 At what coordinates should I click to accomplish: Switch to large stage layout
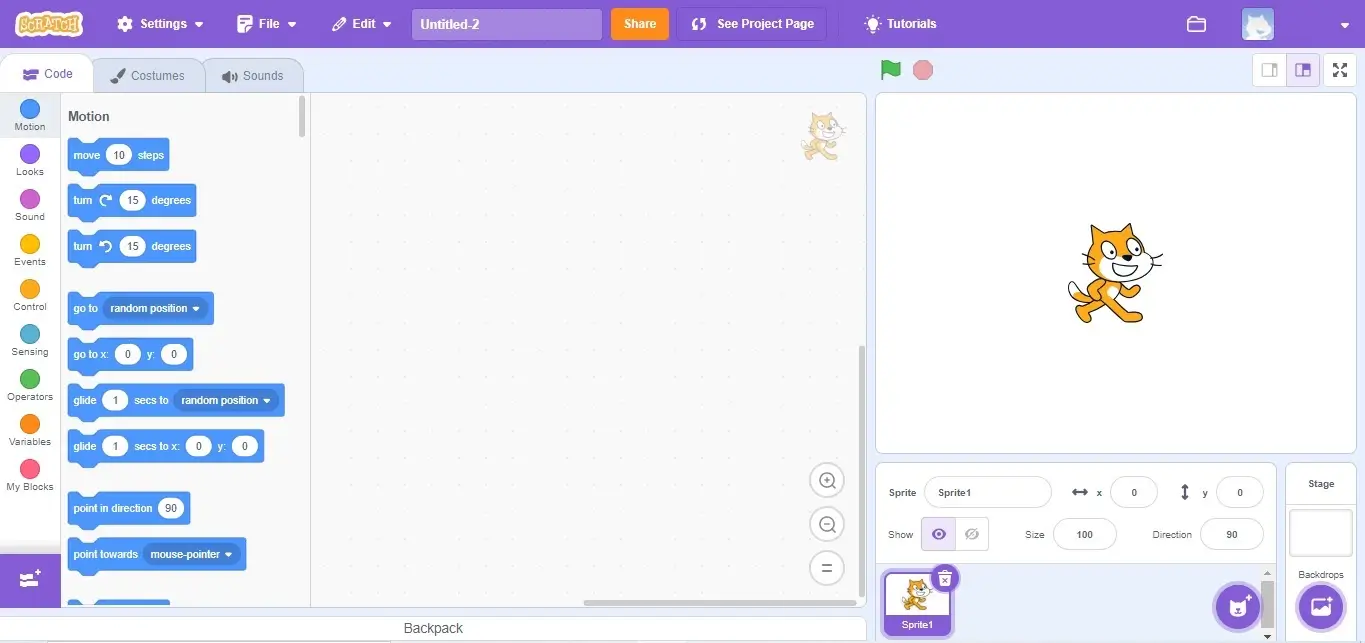click(x=1303, y=70)
